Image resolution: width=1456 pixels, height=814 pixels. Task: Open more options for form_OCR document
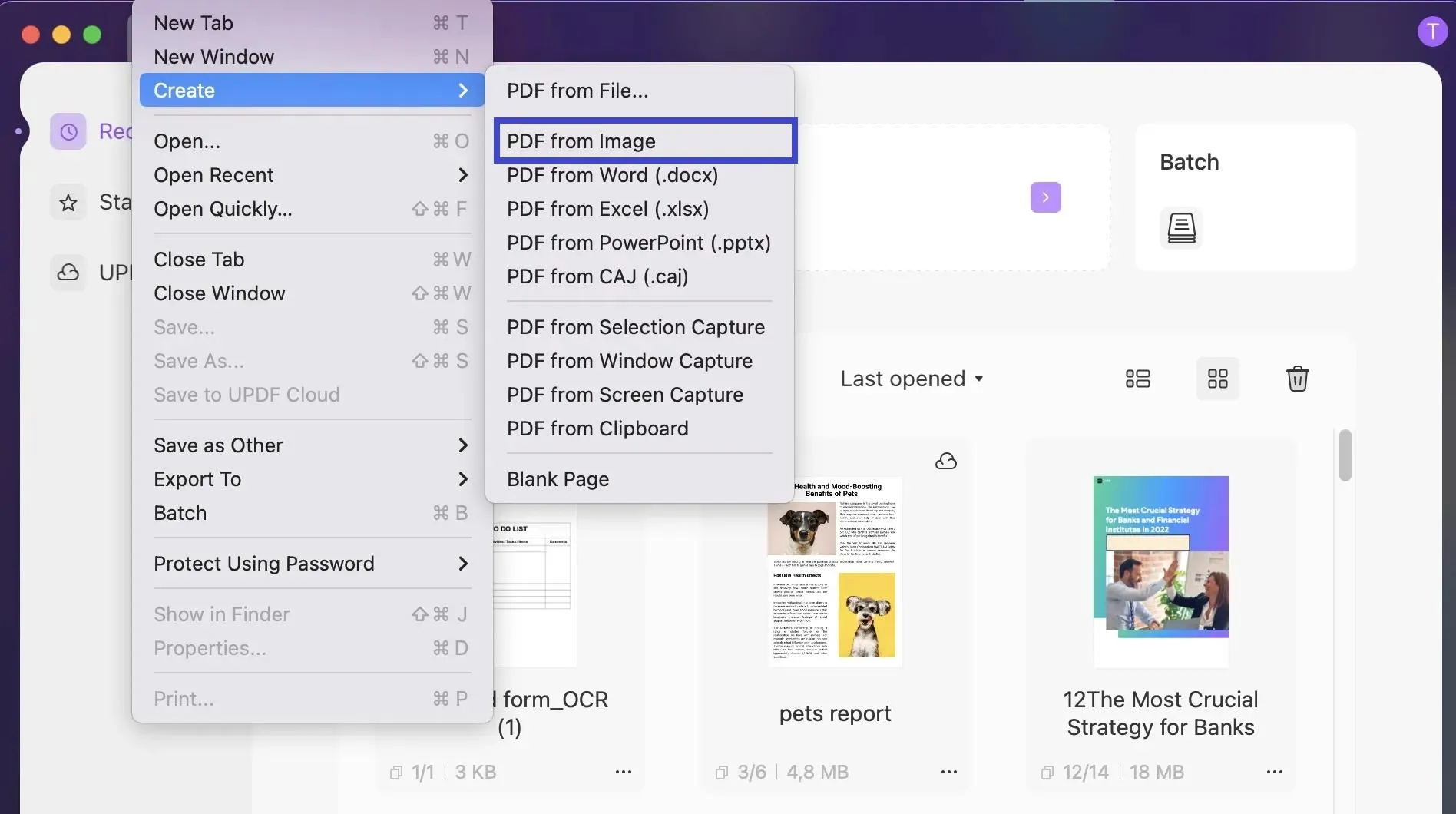[x=623, y=772]
